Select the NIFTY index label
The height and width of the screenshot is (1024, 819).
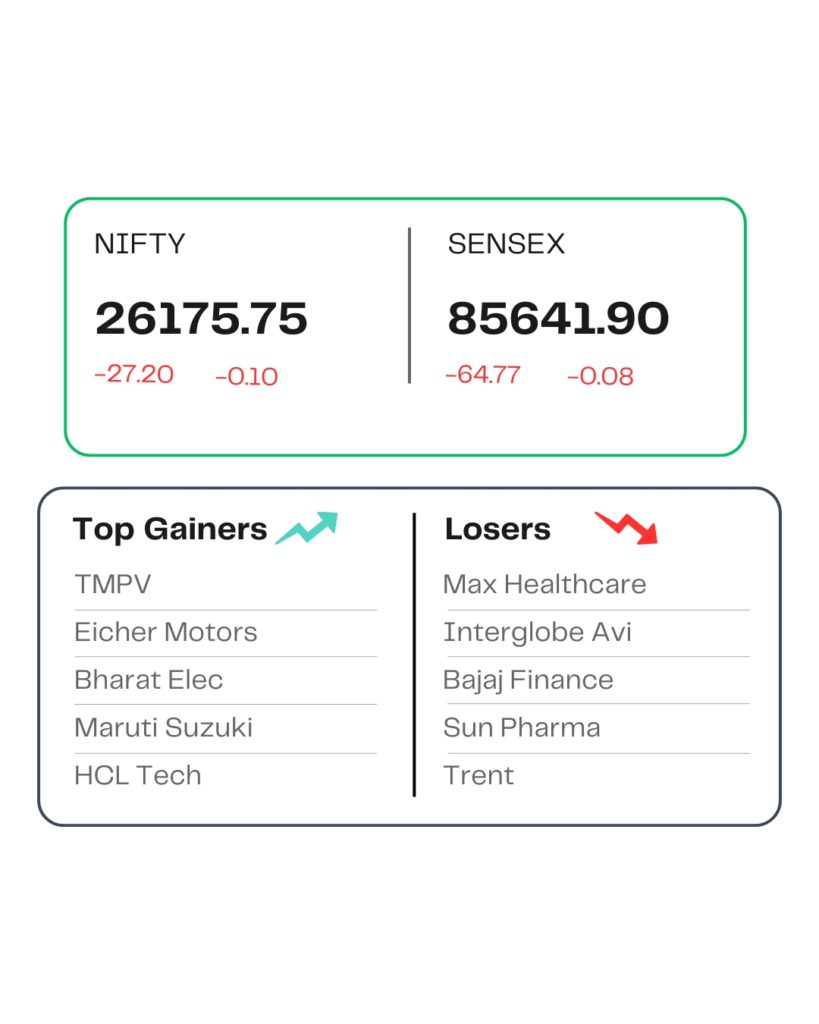[x=140, y=244]
